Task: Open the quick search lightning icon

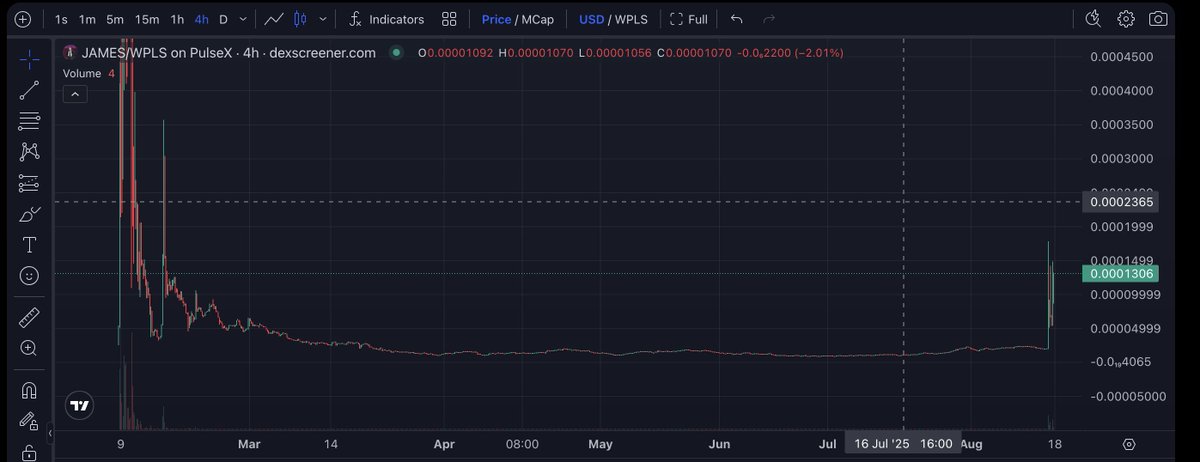Action: tap(1093, 19)
